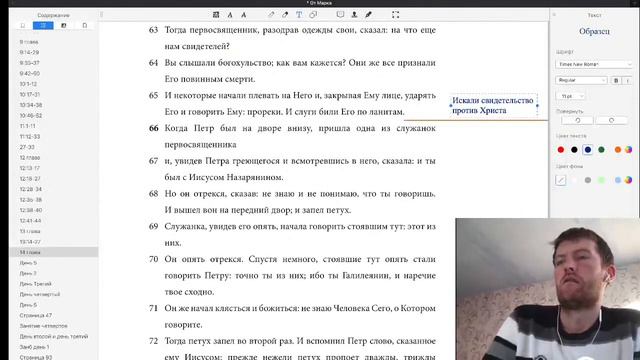Toggle italic text formatting
Viewport: 640px width, 360px height.
click(628, 80)
